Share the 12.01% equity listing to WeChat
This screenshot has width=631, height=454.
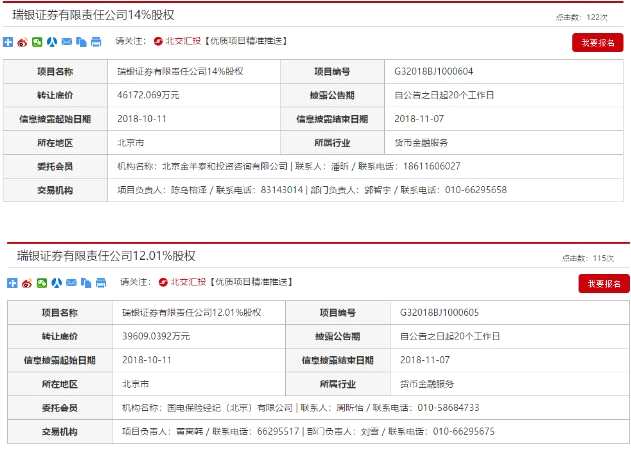point(42,283)
